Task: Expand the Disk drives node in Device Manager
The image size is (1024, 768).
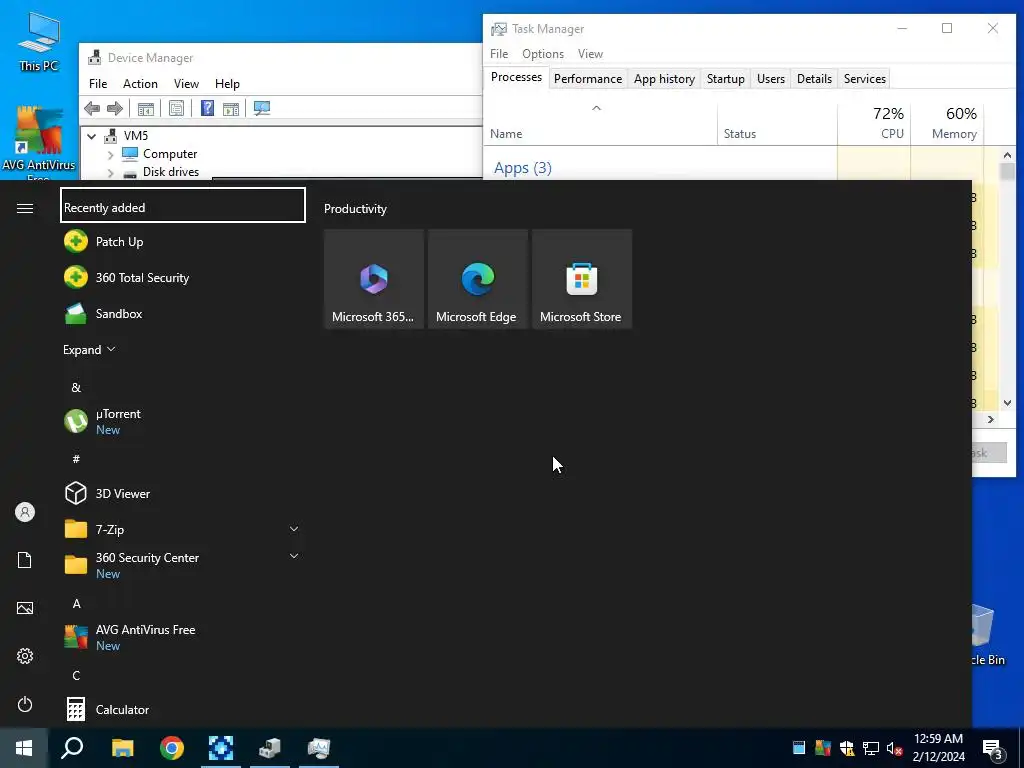Action: tap(110, 173)
